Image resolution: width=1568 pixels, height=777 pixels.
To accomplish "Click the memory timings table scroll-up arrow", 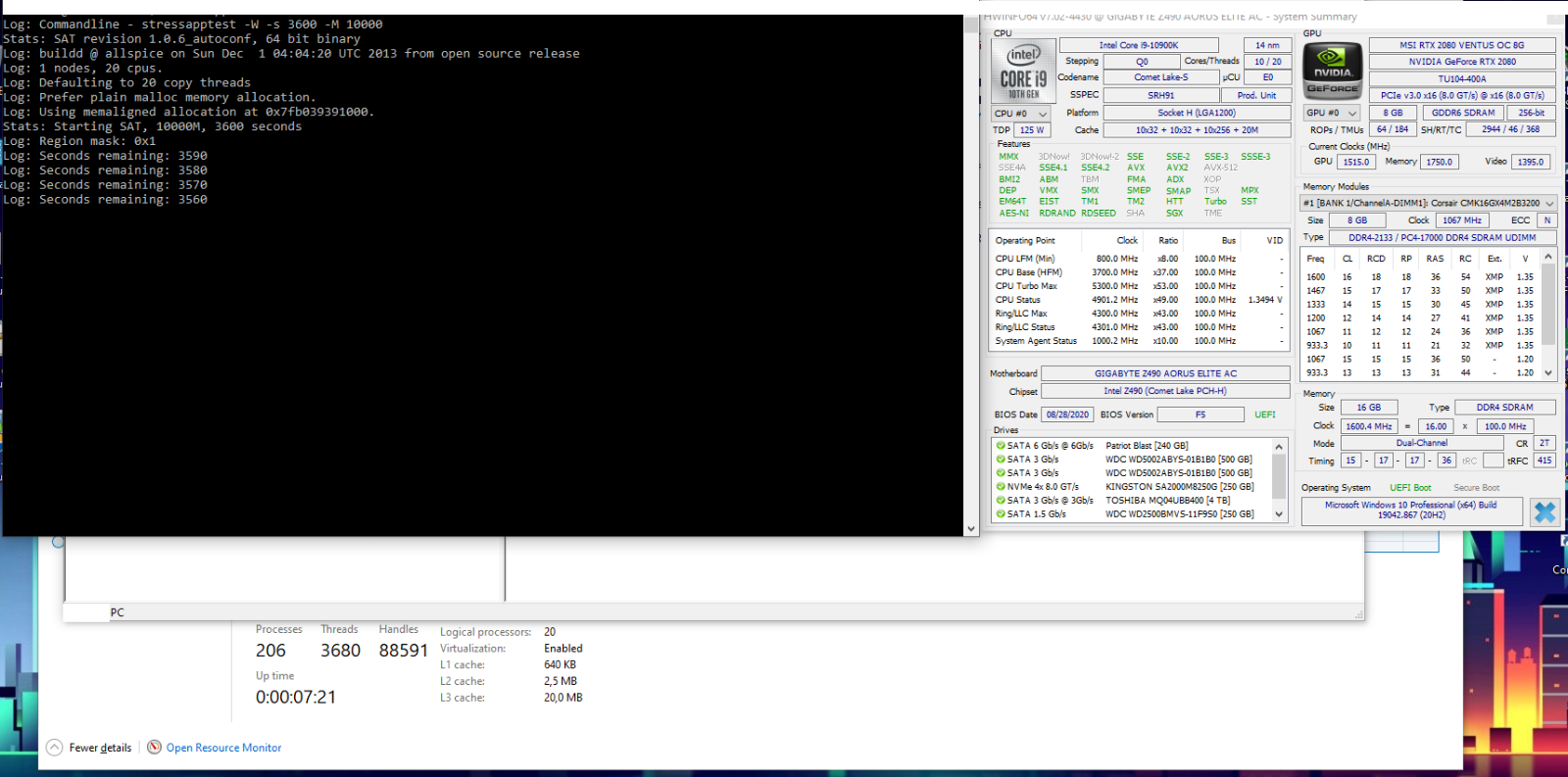I will coord(1548,257).
